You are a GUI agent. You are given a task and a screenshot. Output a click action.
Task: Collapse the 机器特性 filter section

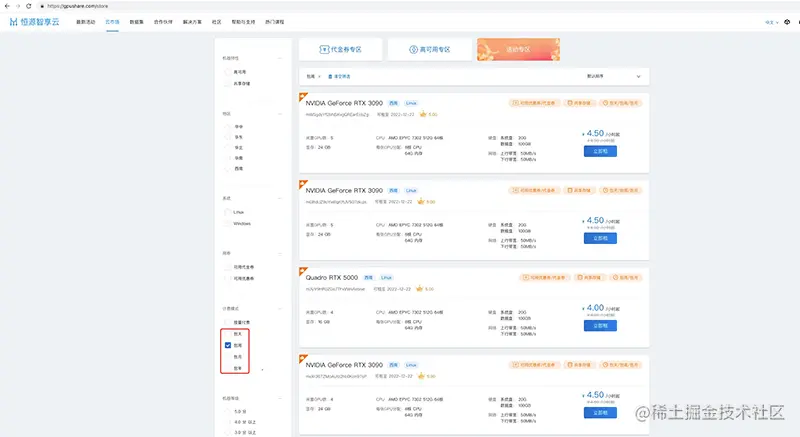[280, 58]
